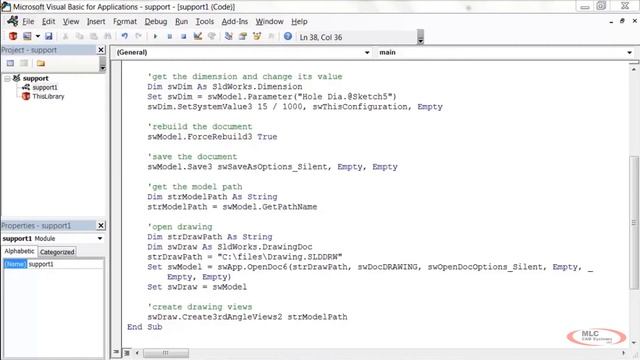Open the Add-Ins menu

pos(234,21)
